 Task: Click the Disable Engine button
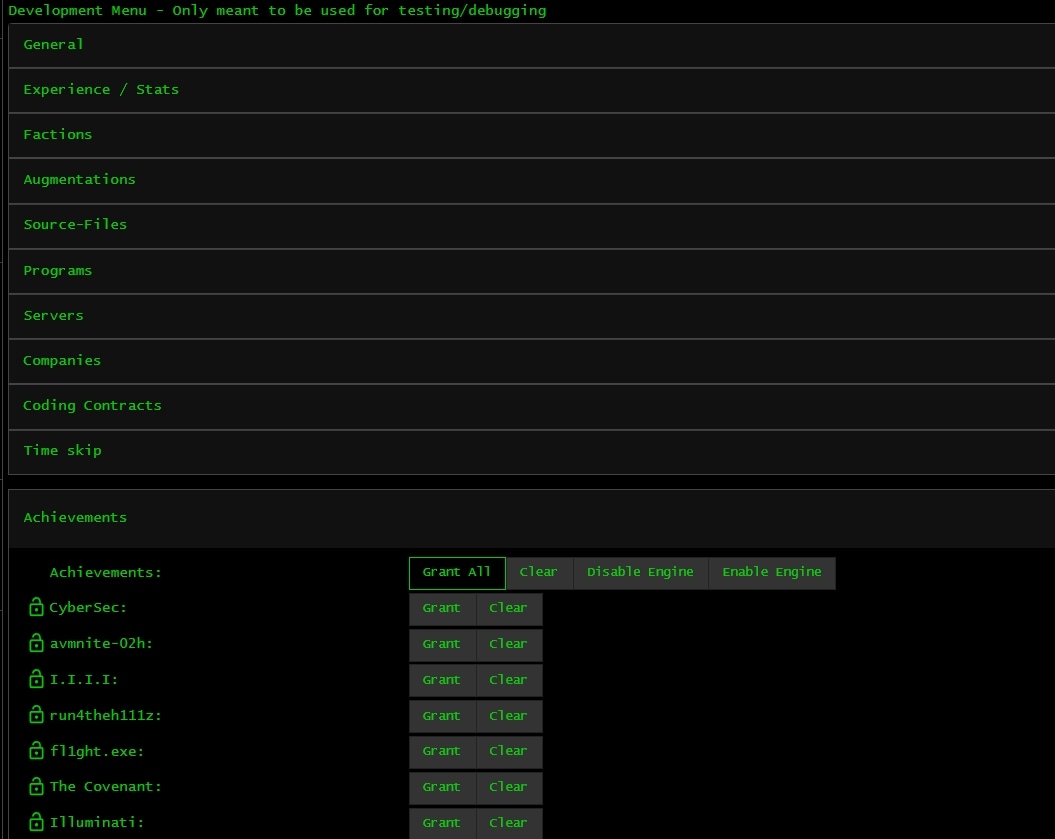(x=641, y=573)
